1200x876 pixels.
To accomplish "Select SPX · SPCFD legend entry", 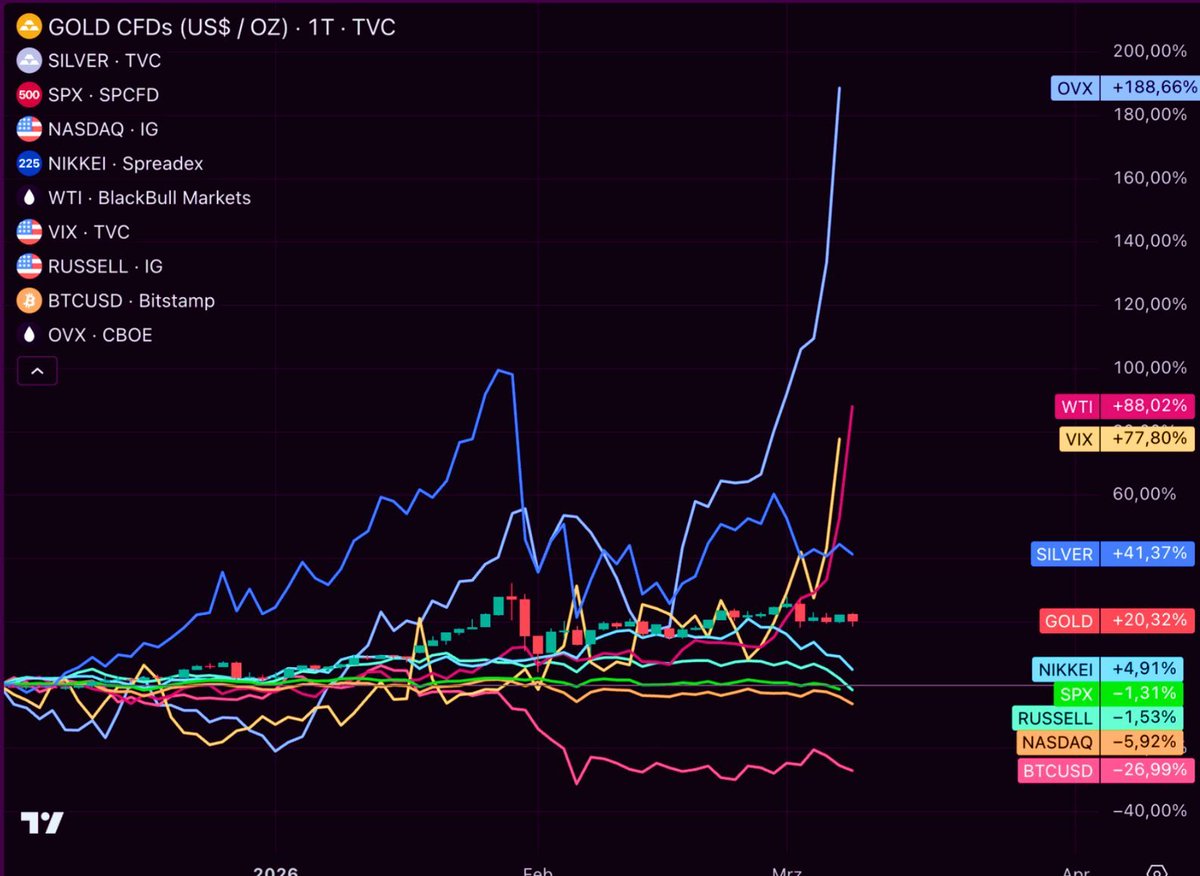I will [103, 95].
